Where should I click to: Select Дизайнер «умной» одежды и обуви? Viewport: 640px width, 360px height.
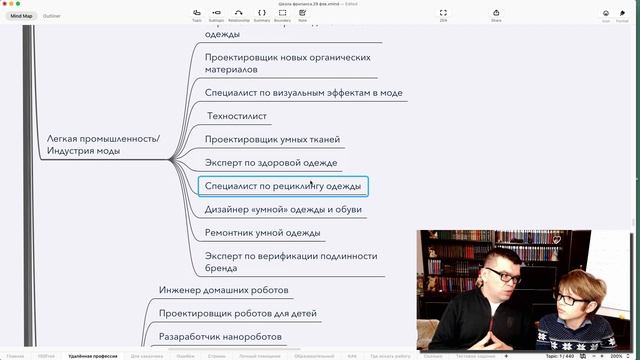tap(283, 209)
